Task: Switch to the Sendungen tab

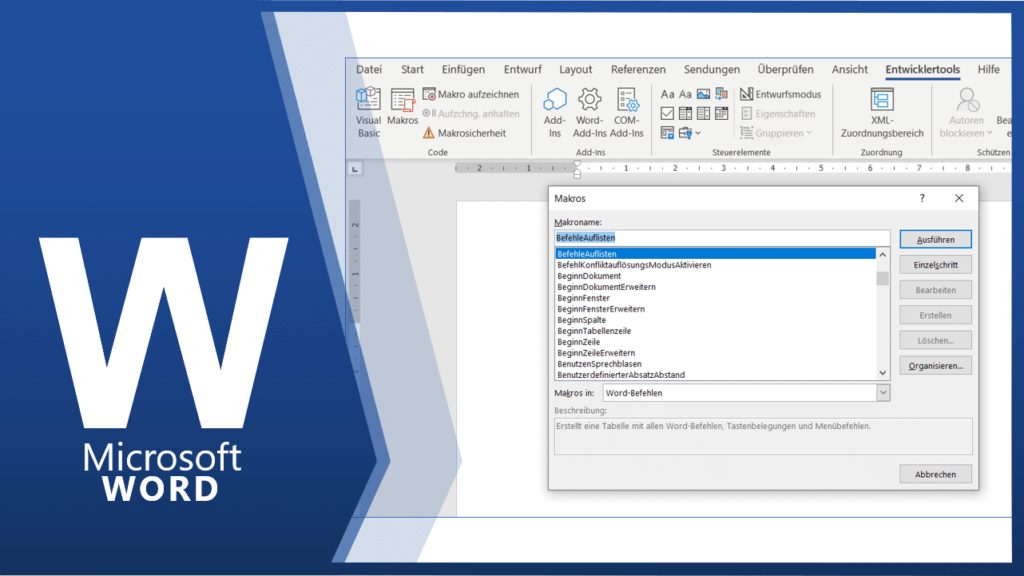Action: [x=712, y=69]
